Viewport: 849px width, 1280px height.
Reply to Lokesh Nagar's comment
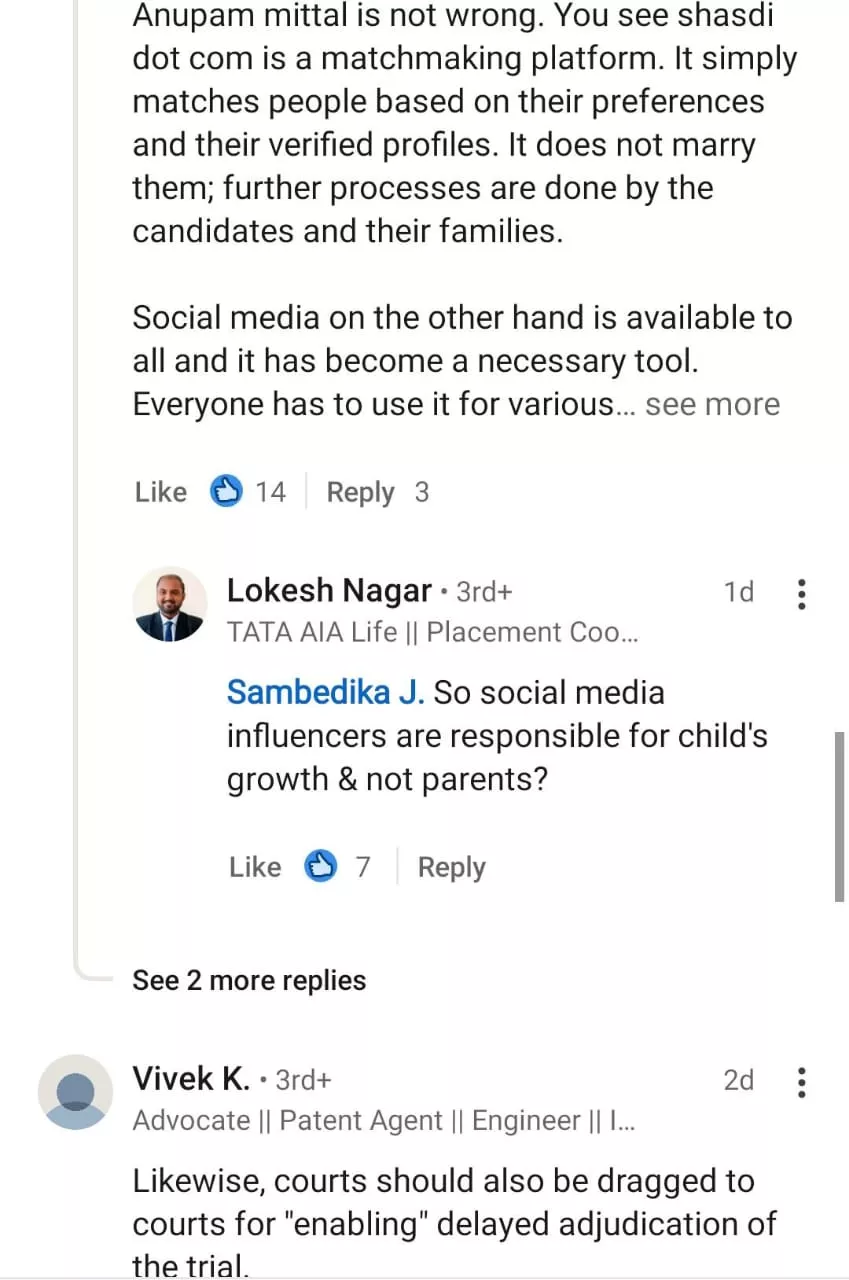[x=451, y=867]
